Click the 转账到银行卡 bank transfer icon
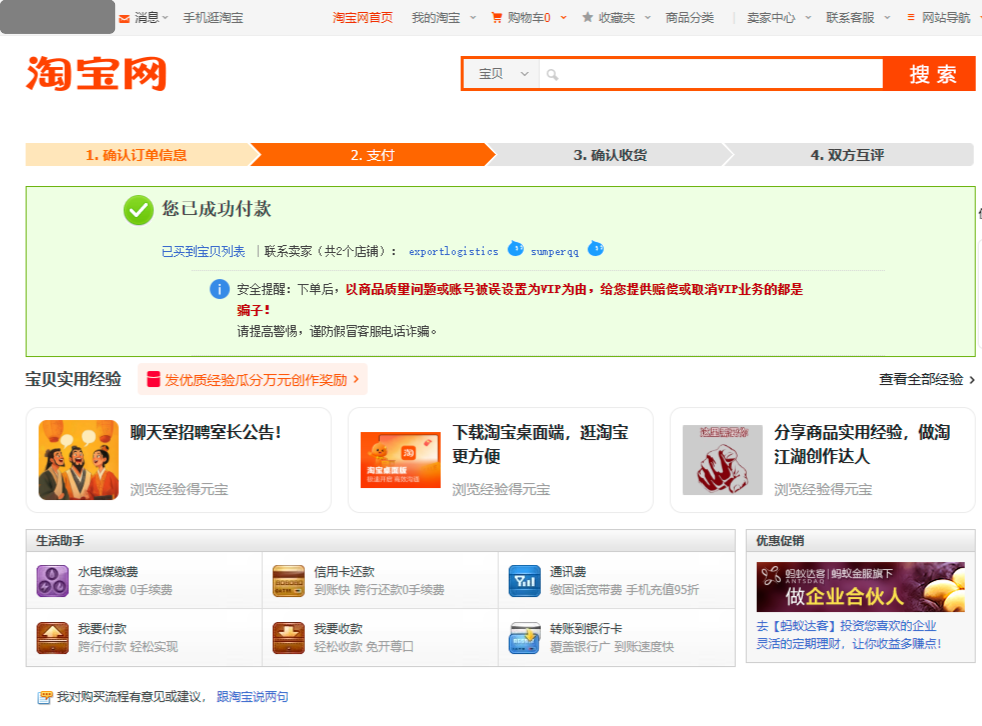 tap(524, 637)
